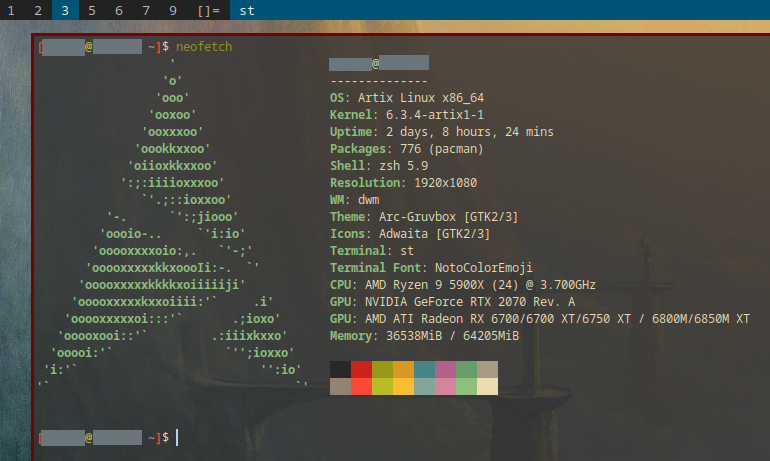The width and height of the screenshot is (770, 461).
Task: Click the light green block, bottom row
Action: click(467, 386)
